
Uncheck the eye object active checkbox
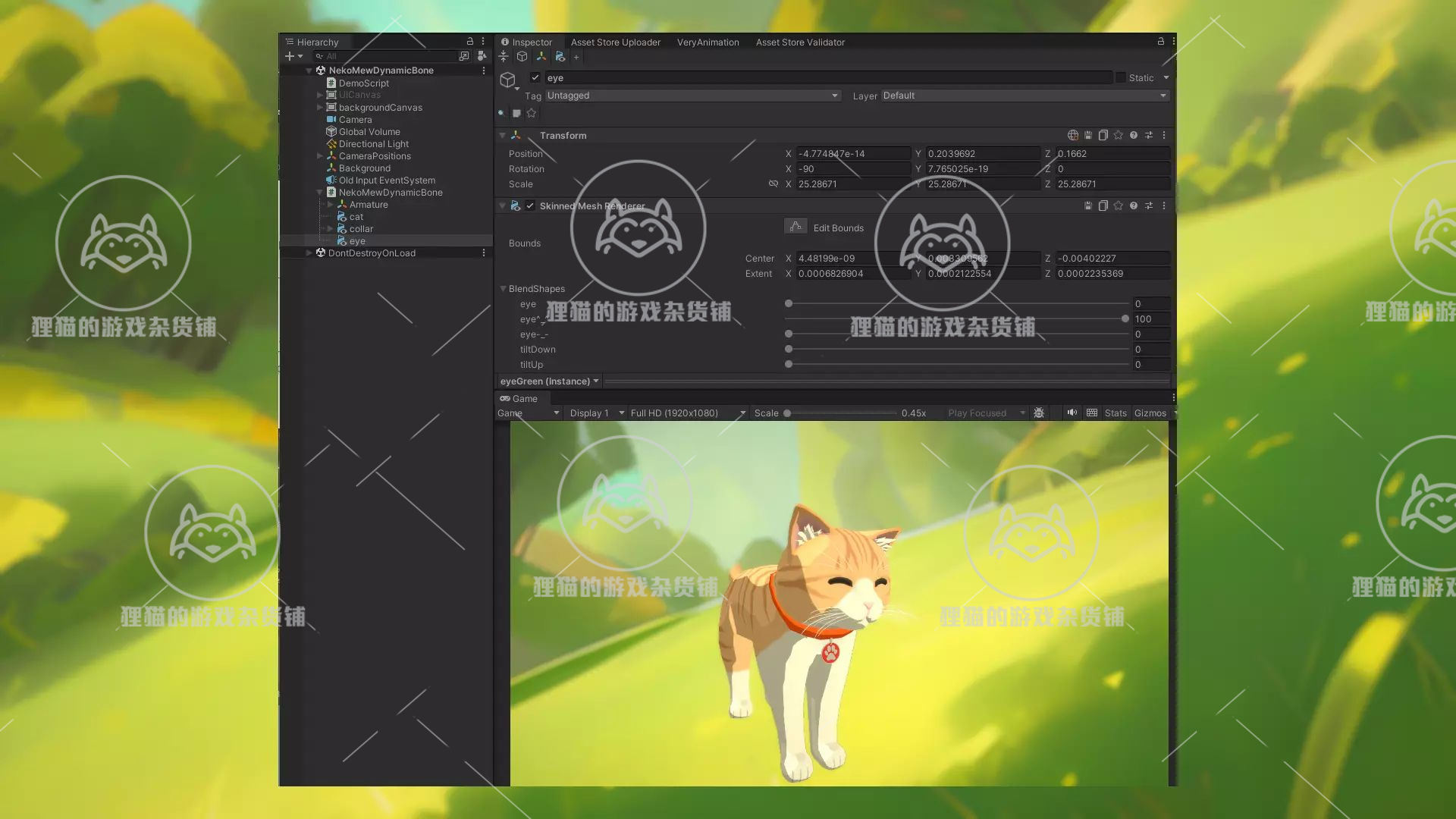coord(535,77)
